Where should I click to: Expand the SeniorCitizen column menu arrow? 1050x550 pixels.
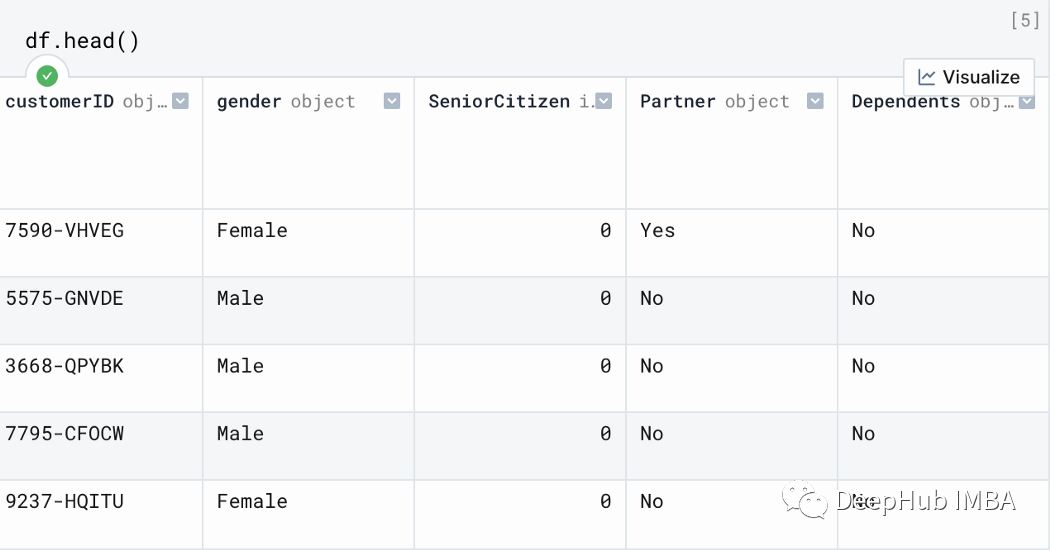tap(604, 101)
